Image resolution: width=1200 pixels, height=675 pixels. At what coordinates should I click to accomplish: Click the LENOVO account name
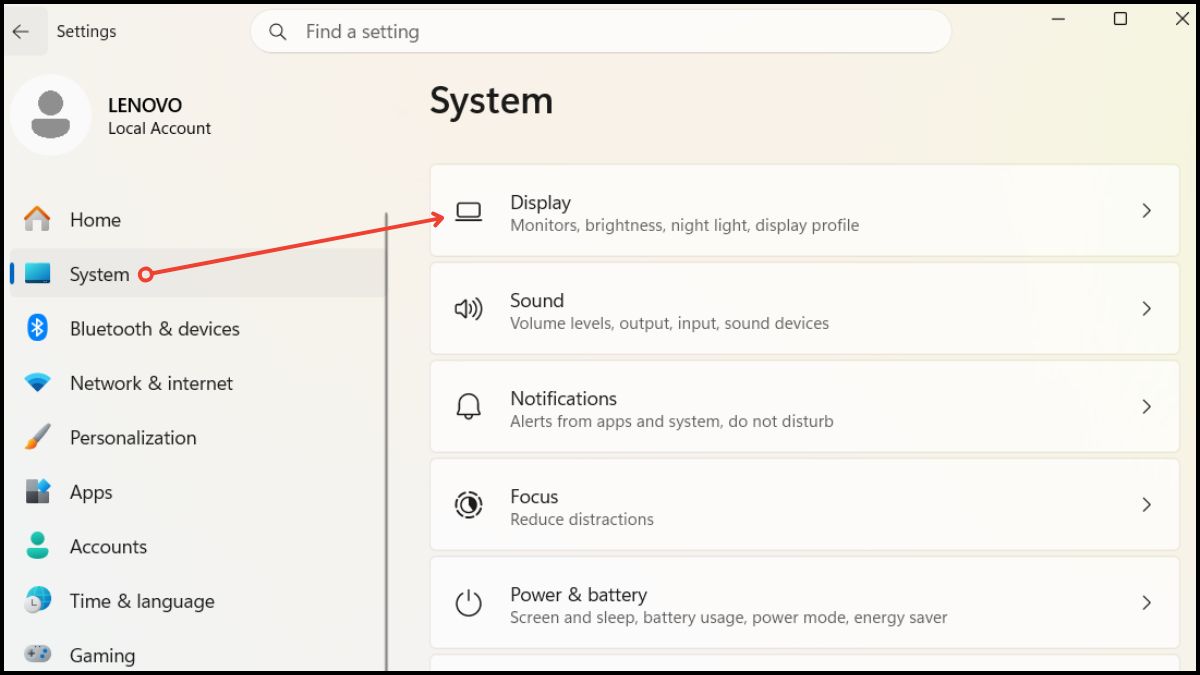tap(145, 105)
